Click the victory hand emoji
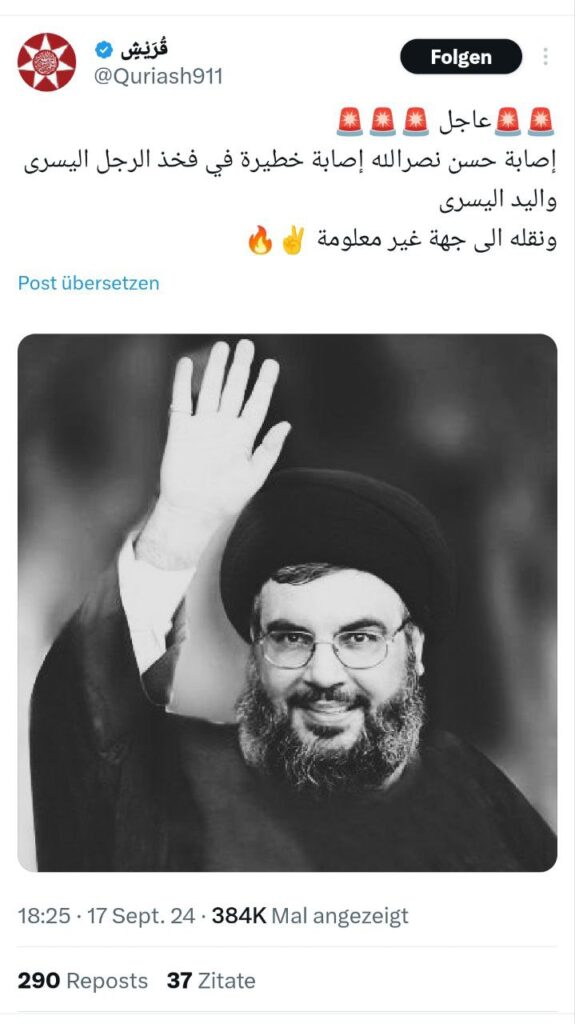This screenshot has width=575, height=1024. pyautogui.click(x=293, y=241)
